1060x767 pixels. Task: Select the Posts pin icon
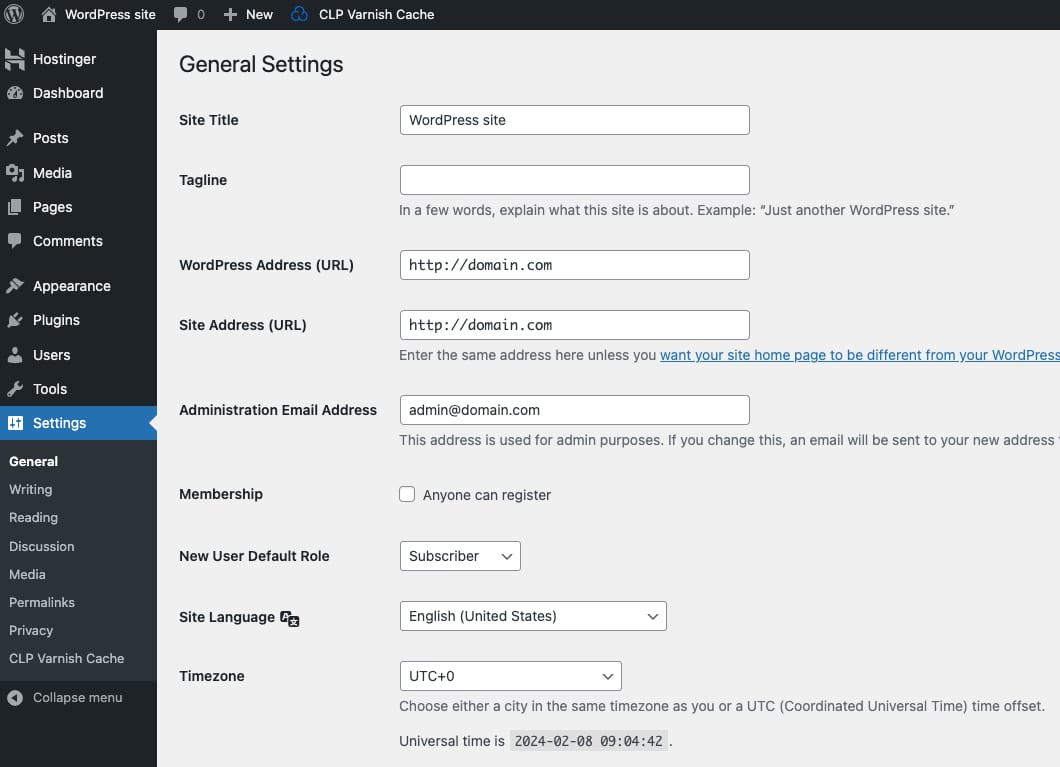[16, 138]
